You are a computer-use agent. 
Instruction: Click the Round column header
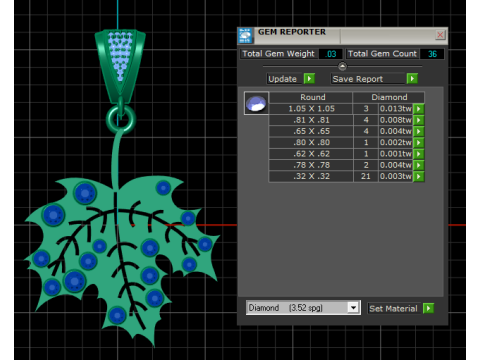312,97
